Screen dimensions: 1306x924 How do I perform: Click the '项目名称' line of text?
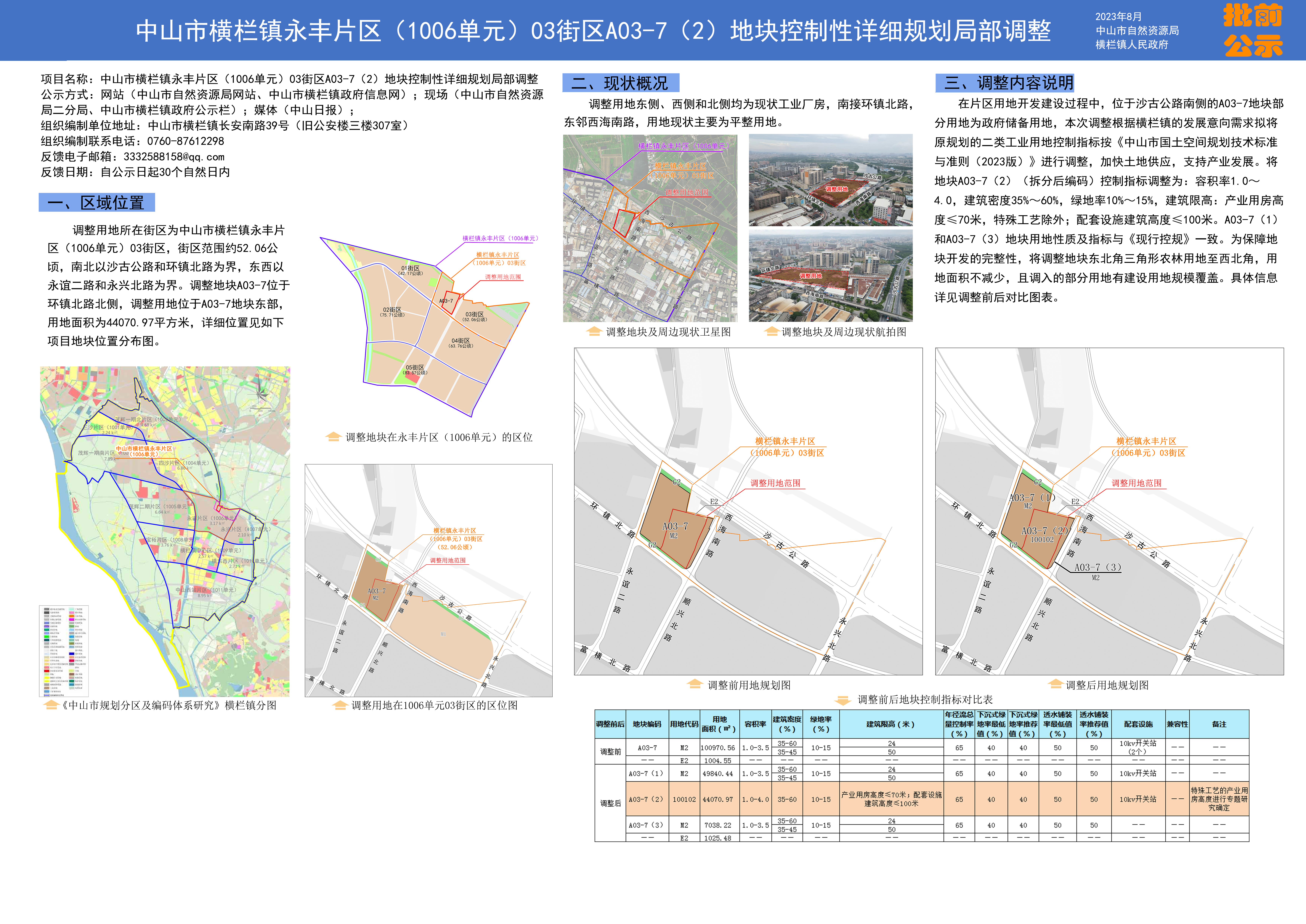290,79
